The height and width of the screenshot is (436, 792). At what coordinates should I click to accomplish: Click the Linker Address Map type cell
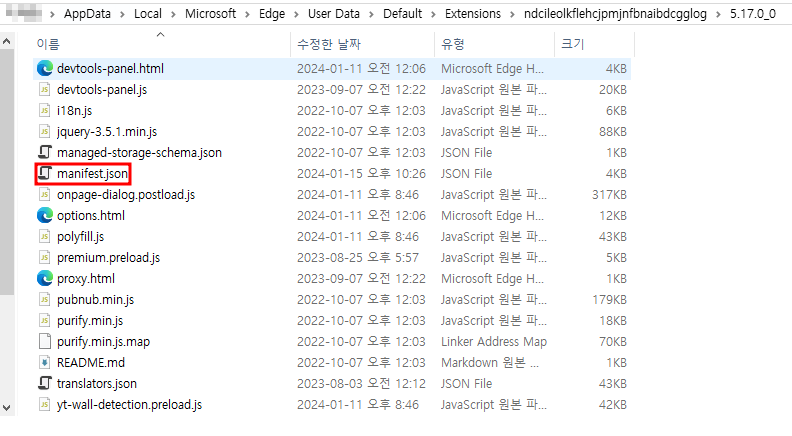coord(493,342)
